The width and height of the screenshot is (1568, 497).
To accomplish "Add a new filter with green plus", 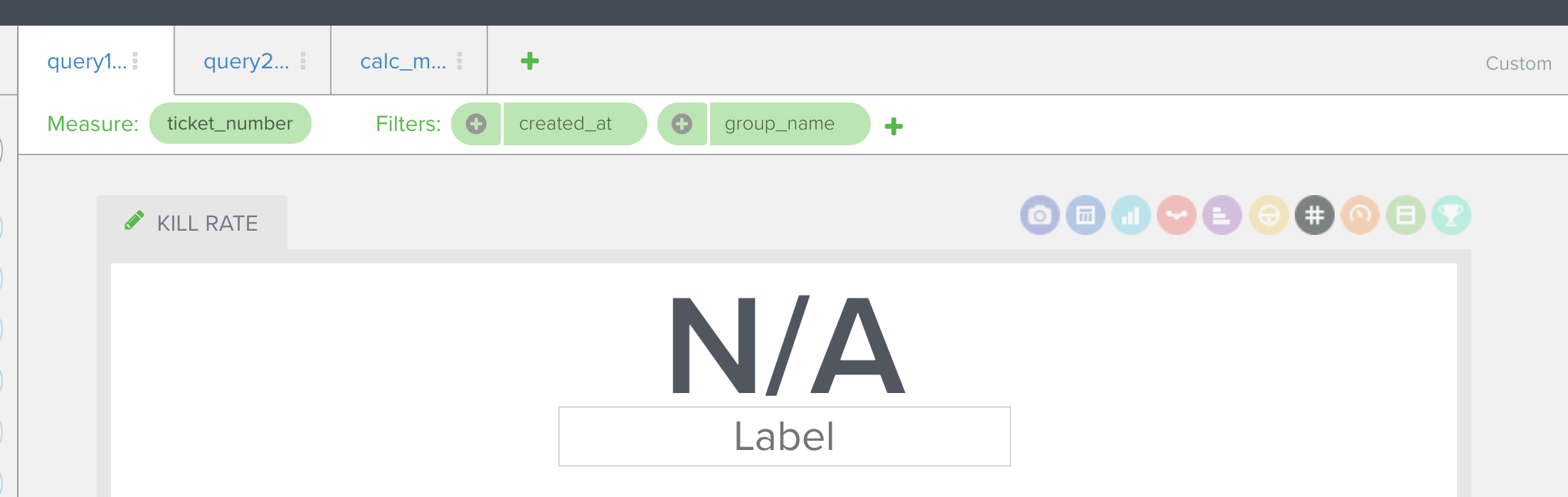I will 894,126.
